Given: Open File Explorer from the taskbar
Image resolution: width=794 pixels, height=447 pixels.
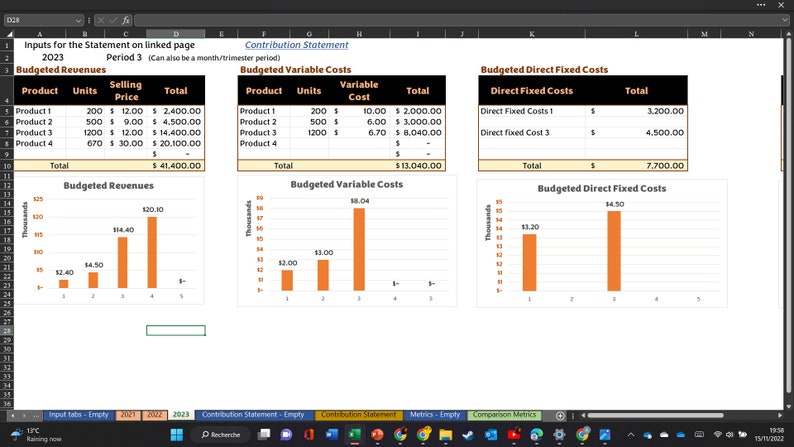Looking at the screenshot, I should tap(446, 434).
